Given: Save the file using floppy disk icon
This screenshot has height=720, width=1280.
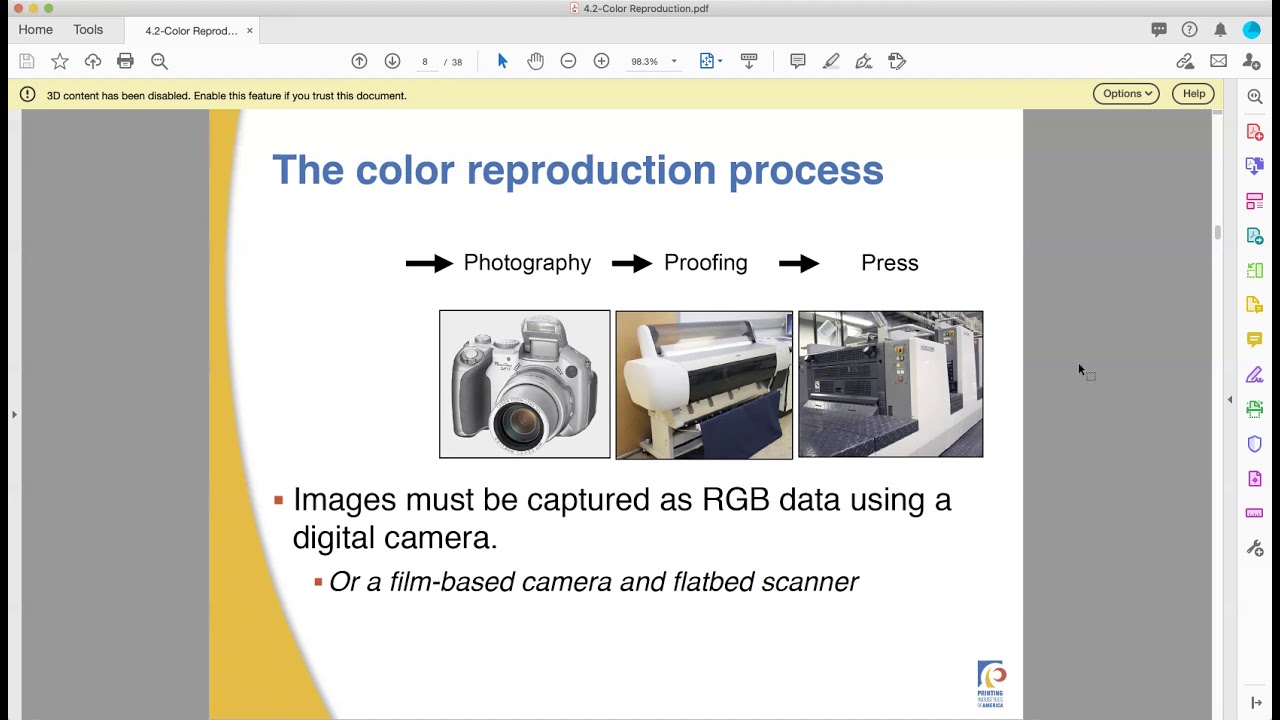Looking at the screenshot, I should coord(27,61).
